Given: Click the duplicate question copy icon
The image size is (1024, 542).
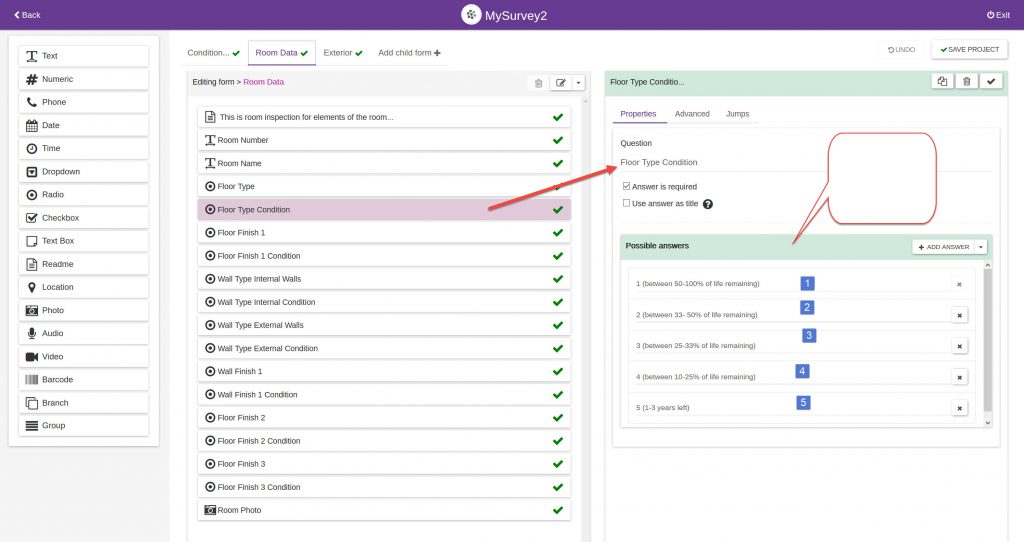Looking at the screenshot, I should click(x=941, y=82).
